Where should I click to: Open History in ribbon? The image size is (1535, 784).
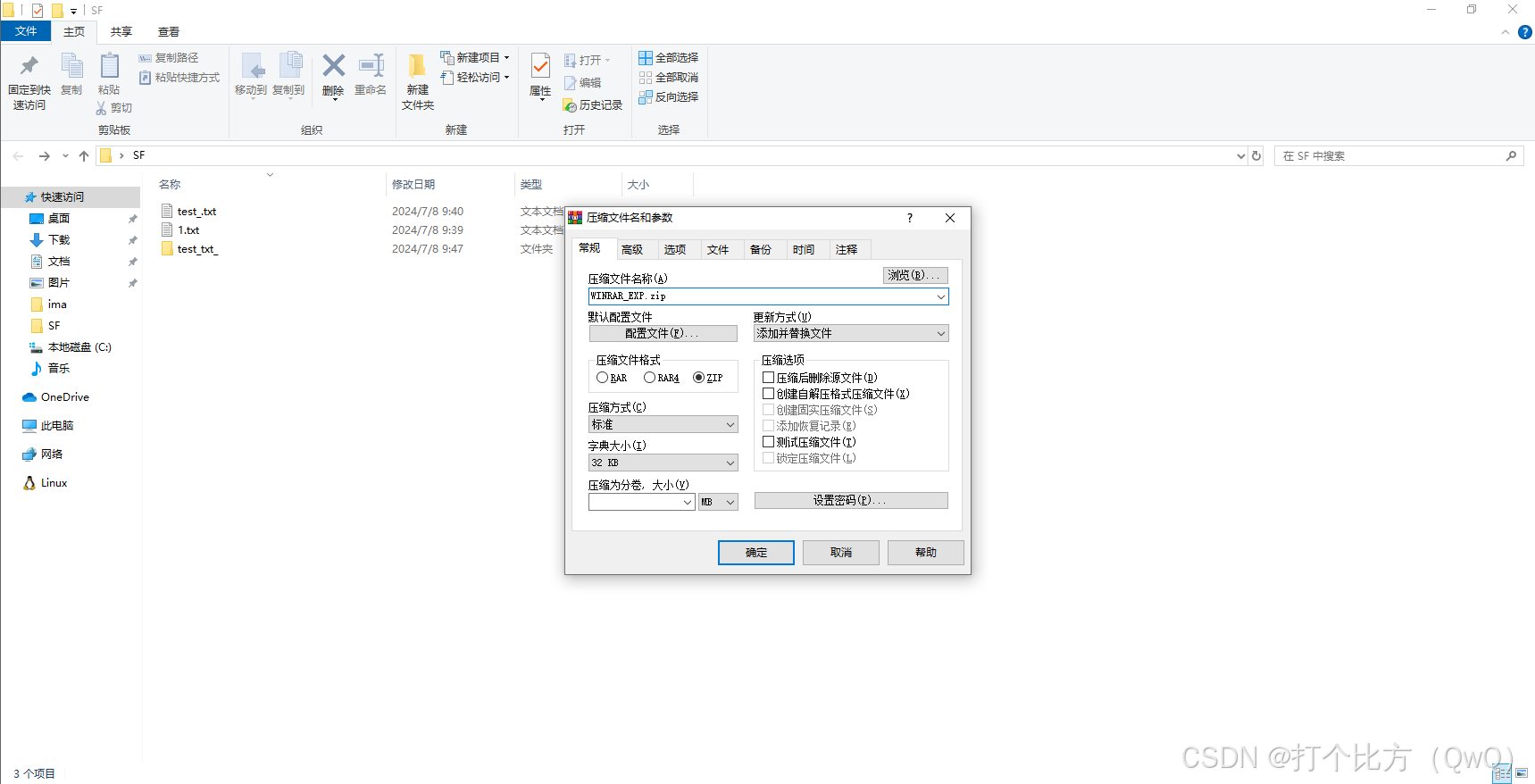593,105
